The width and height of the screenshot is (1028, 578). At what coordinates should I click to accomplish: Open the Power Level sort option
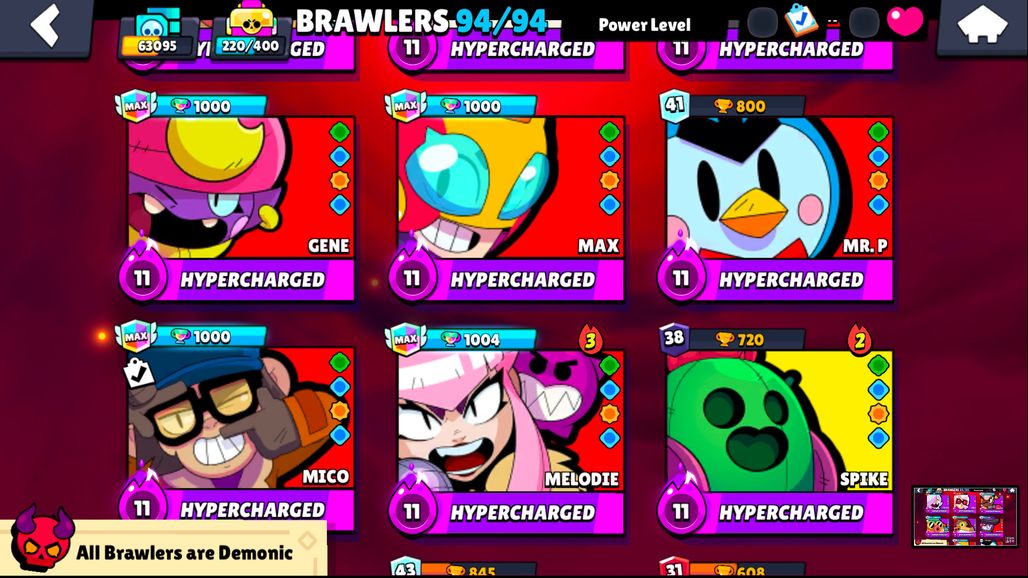[644, 25]
